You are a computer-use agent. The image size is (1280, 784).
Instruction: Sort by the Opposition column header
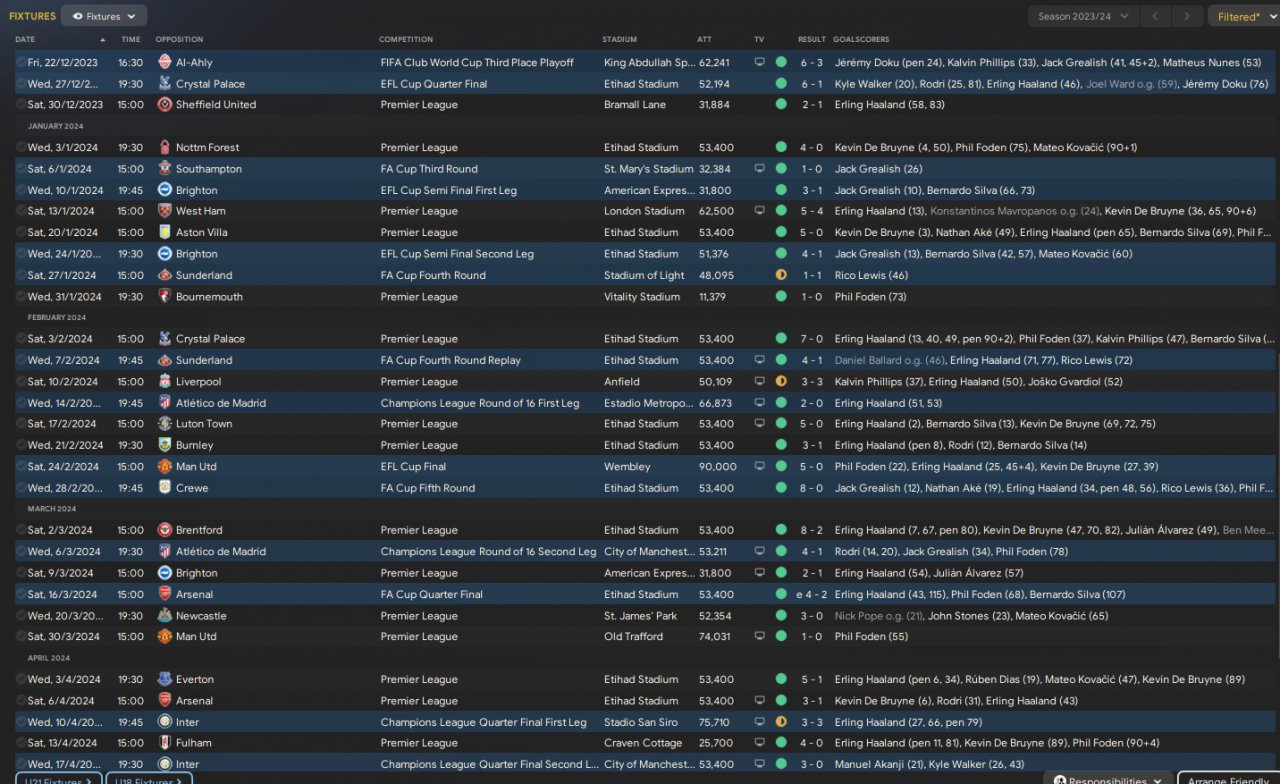pyautogui.click(x=180, y=40)
